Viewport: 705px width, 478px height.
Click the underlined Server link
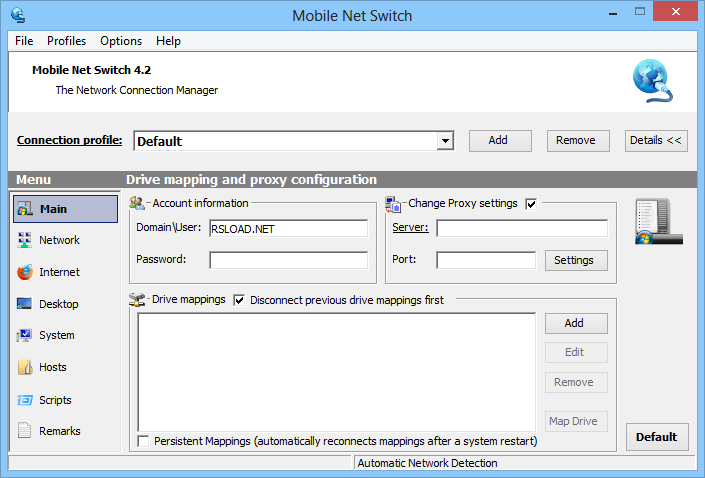(x=410, y=228)
